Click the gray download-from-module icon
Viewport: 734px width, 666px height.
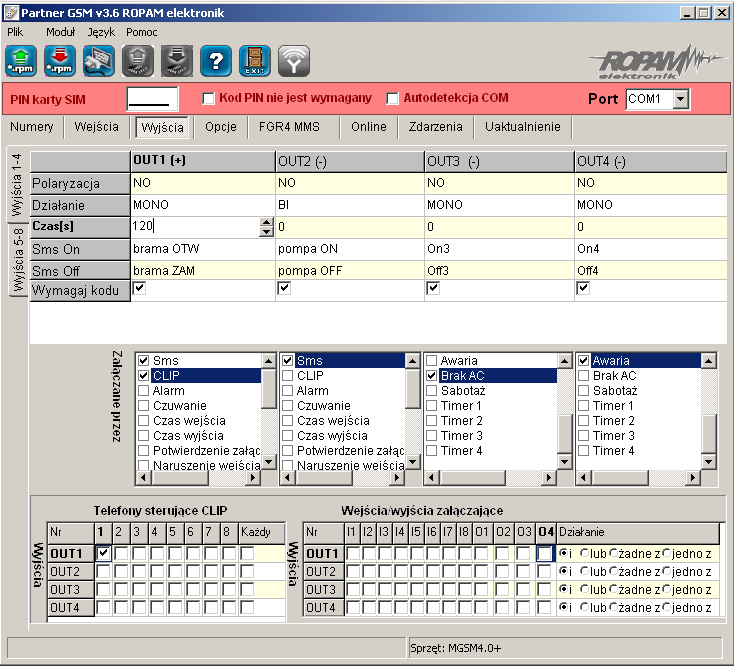pyautogui.click(x=176, y=61)
